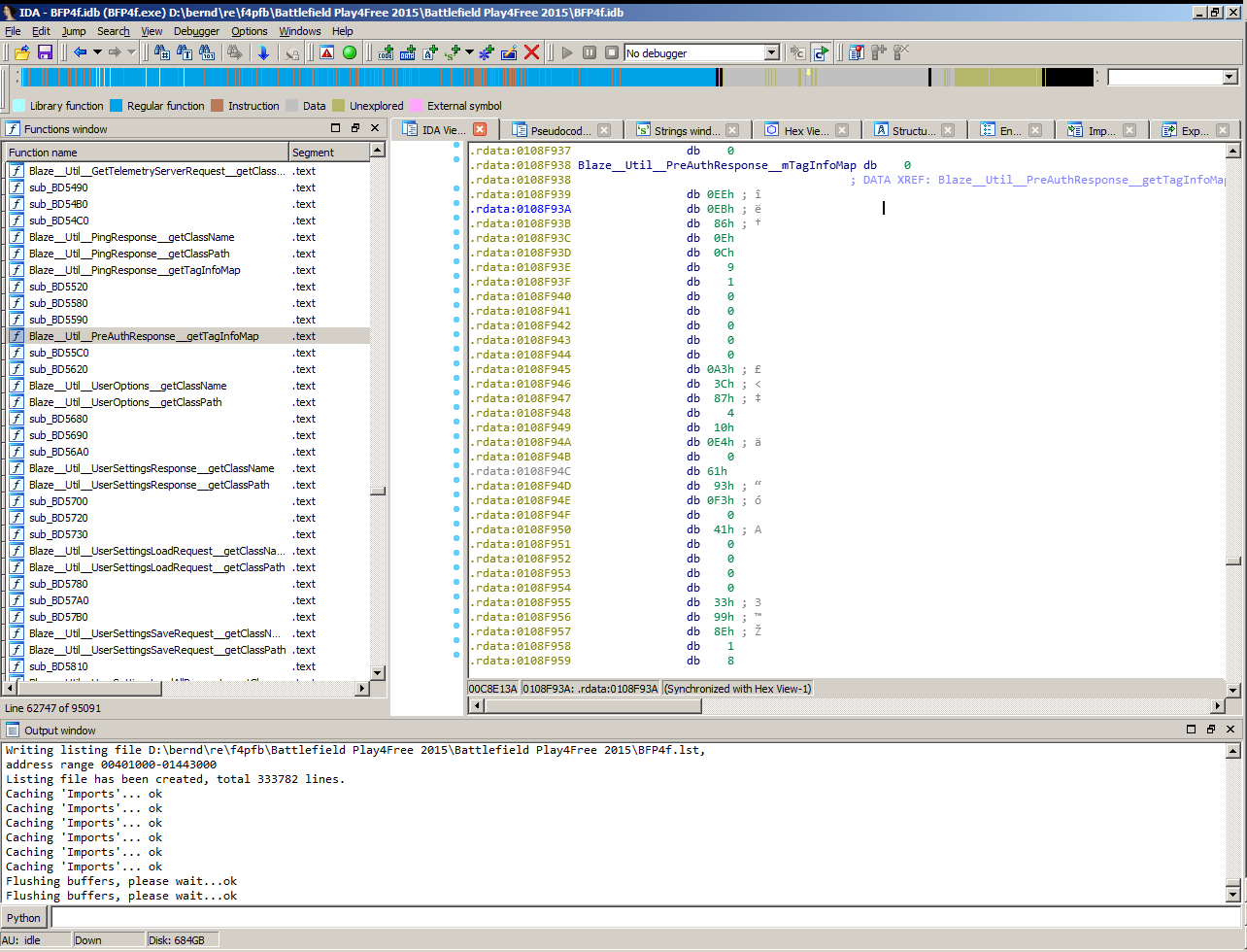1247x952 pixels.
Task: Click the red X delete icon
Action: (x=532, y=52)
